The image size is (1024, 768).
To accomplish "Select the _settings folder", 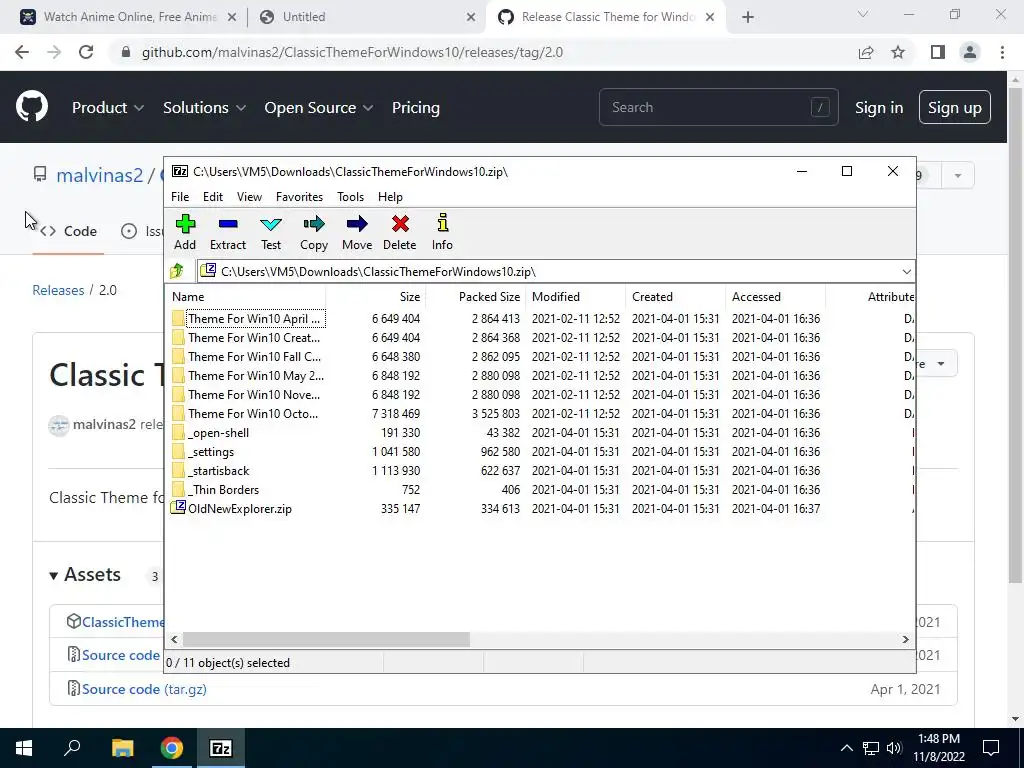I will 210,451.
